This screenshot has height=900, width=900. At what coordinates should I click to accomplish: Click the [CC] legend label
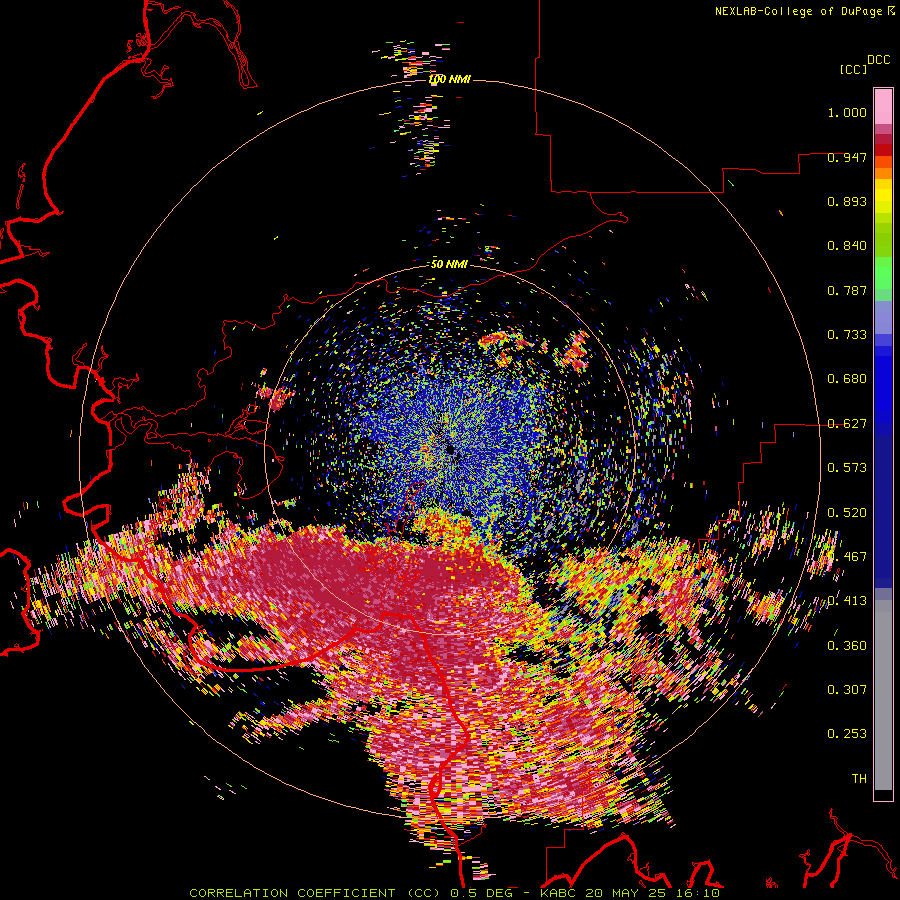pos(853,69)
